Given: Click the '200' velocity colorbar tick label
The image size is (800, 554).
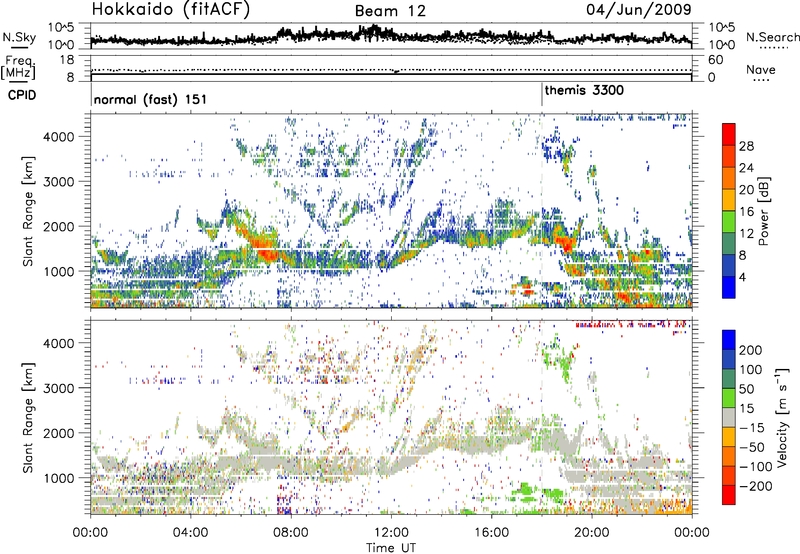Looking at the screenshot, I should click(751, 350).
